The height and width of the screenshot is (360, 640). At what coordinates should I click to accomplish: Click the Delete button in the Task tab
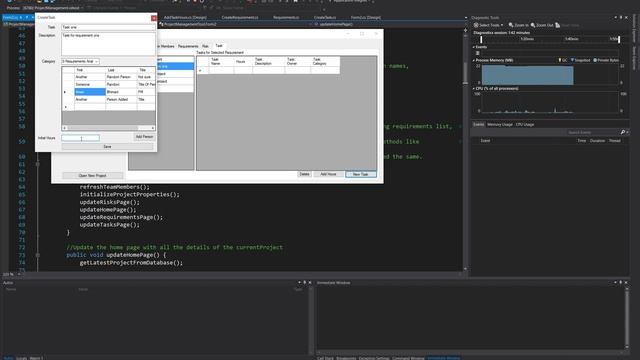pyautogui.click(x=304, y=174)
